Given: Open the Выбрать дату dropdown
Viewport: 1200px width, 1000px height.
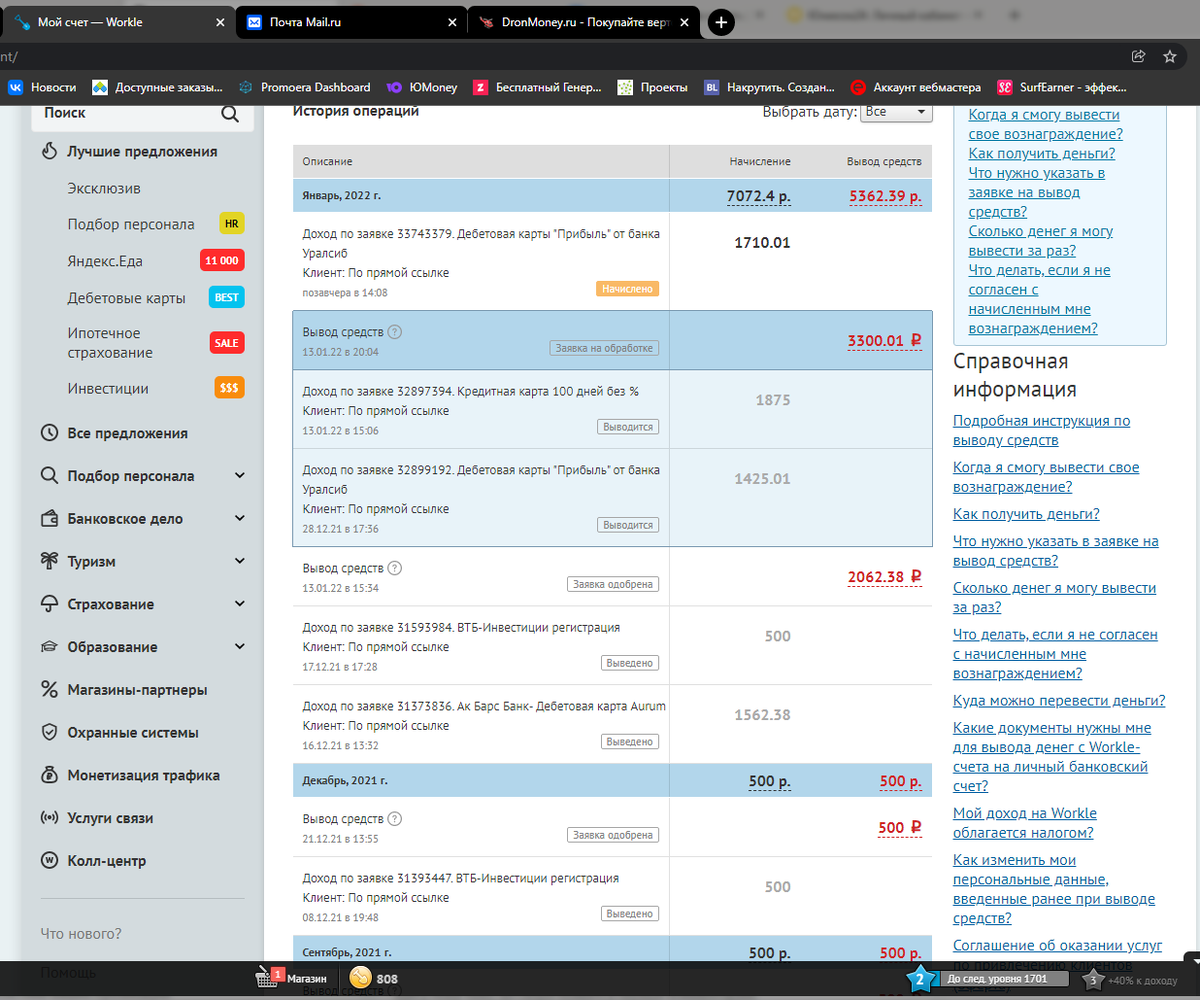Looking at the screenshot, I should click(896, 112).
